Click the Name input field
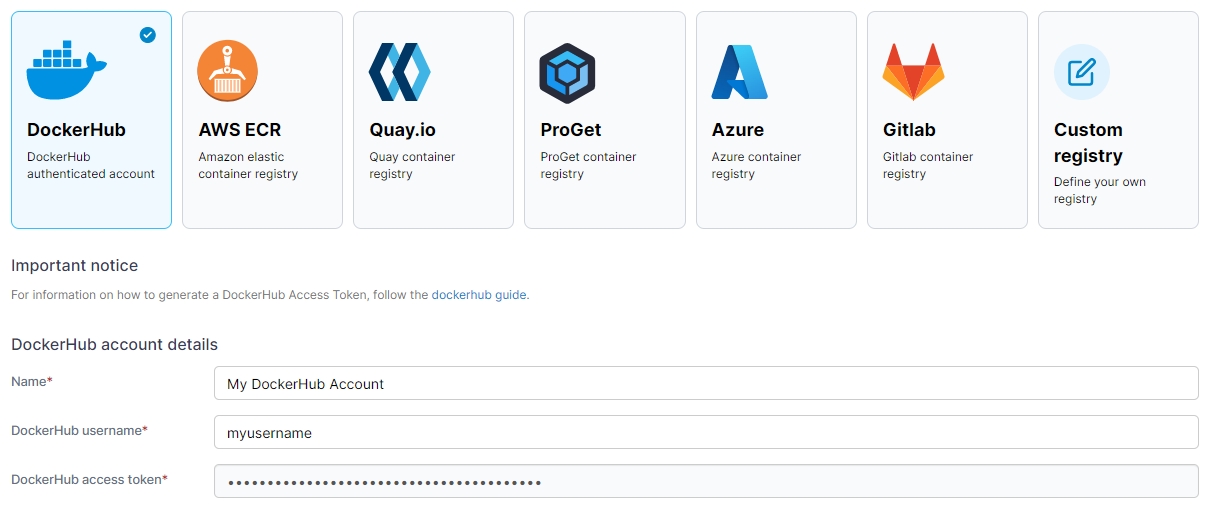1208x513 pixels. (705, 383)
